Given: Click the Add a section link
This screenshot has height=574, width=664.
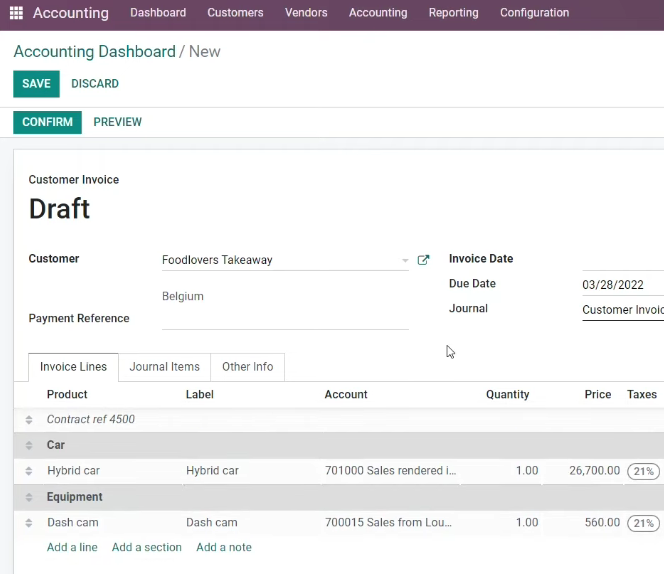Looking at the screenshot, I should [x=147, y=547].
